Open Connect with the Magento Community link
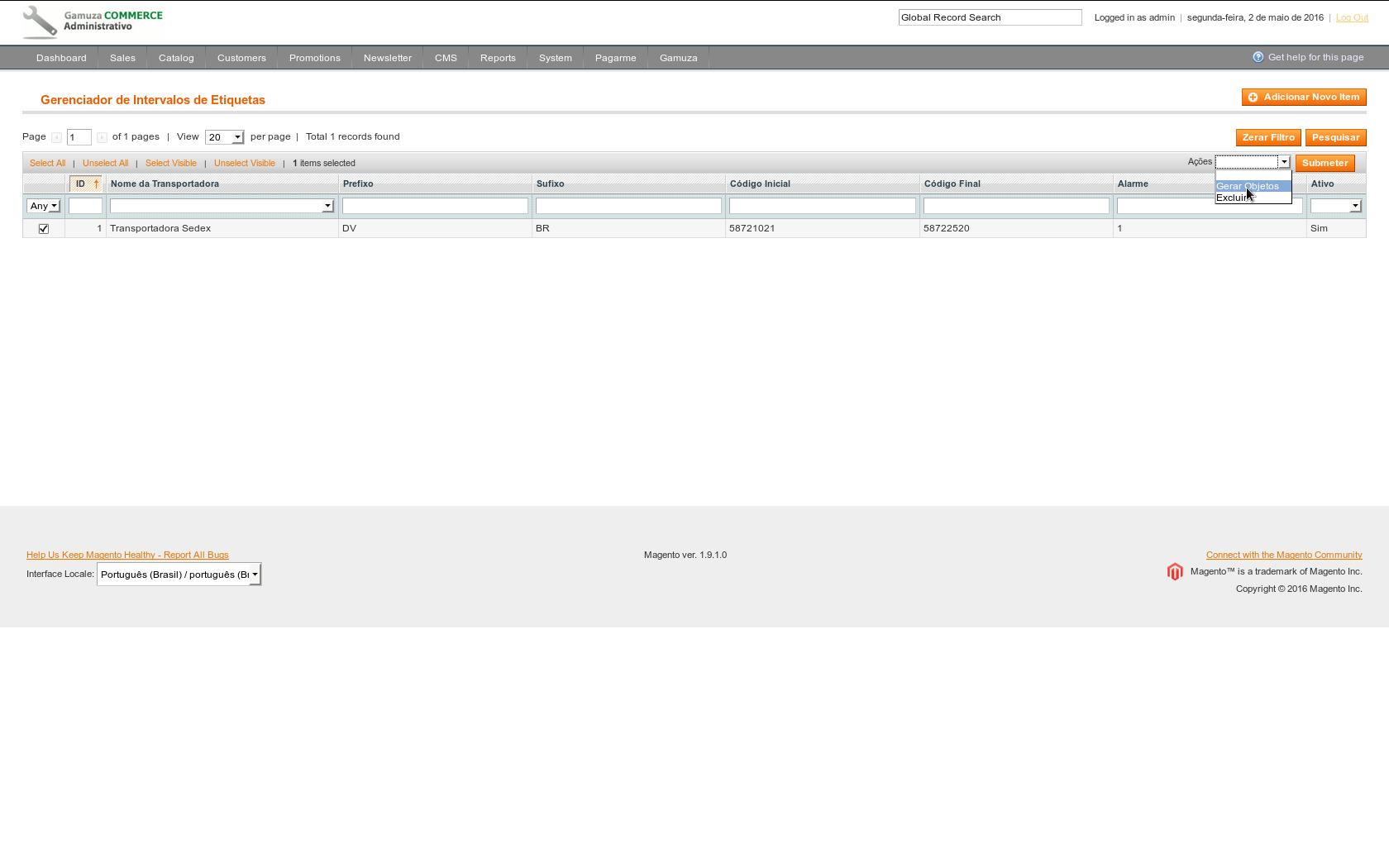 1284,556
